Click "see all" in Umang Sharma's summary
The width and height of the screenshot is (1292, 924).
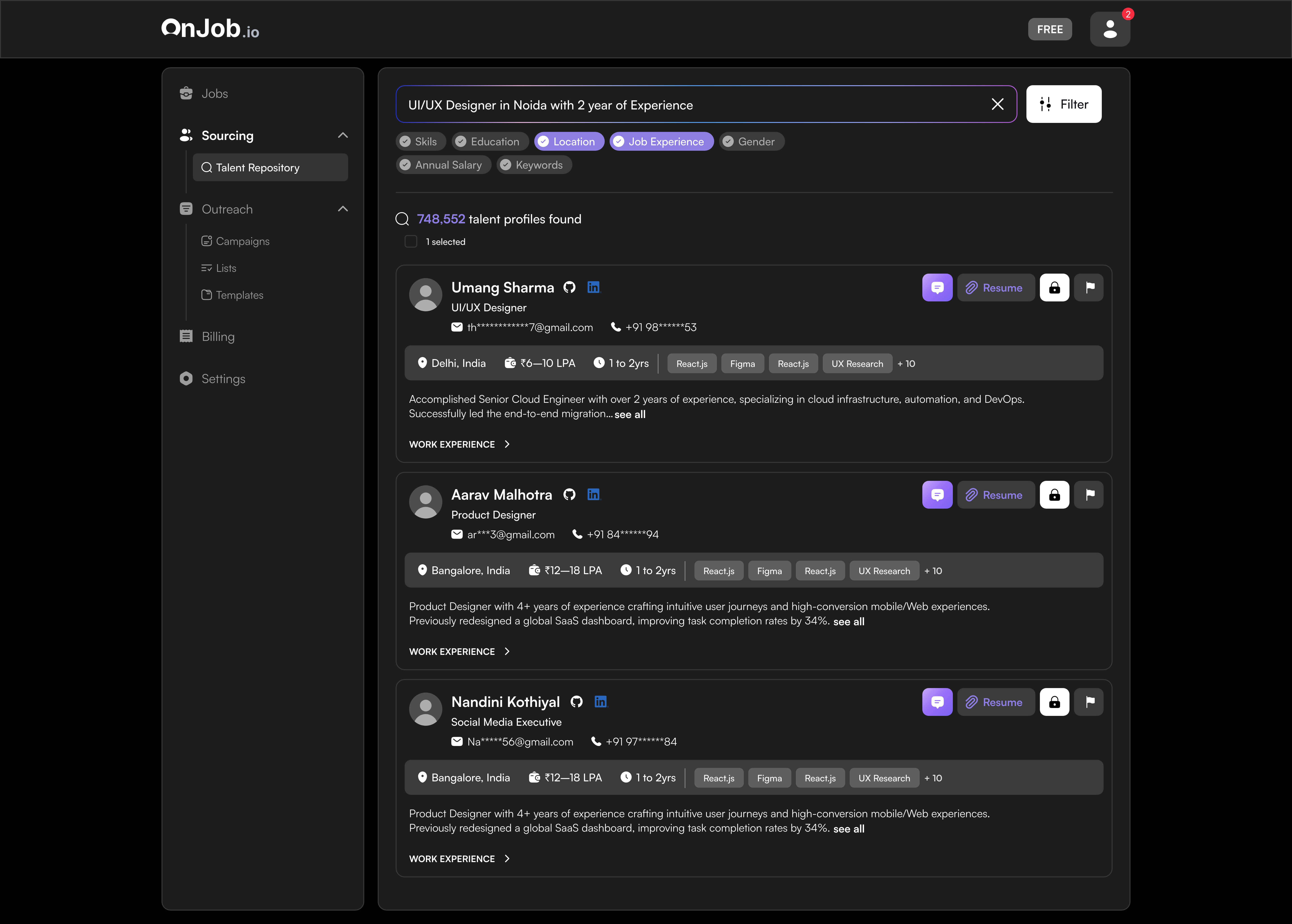630,414
